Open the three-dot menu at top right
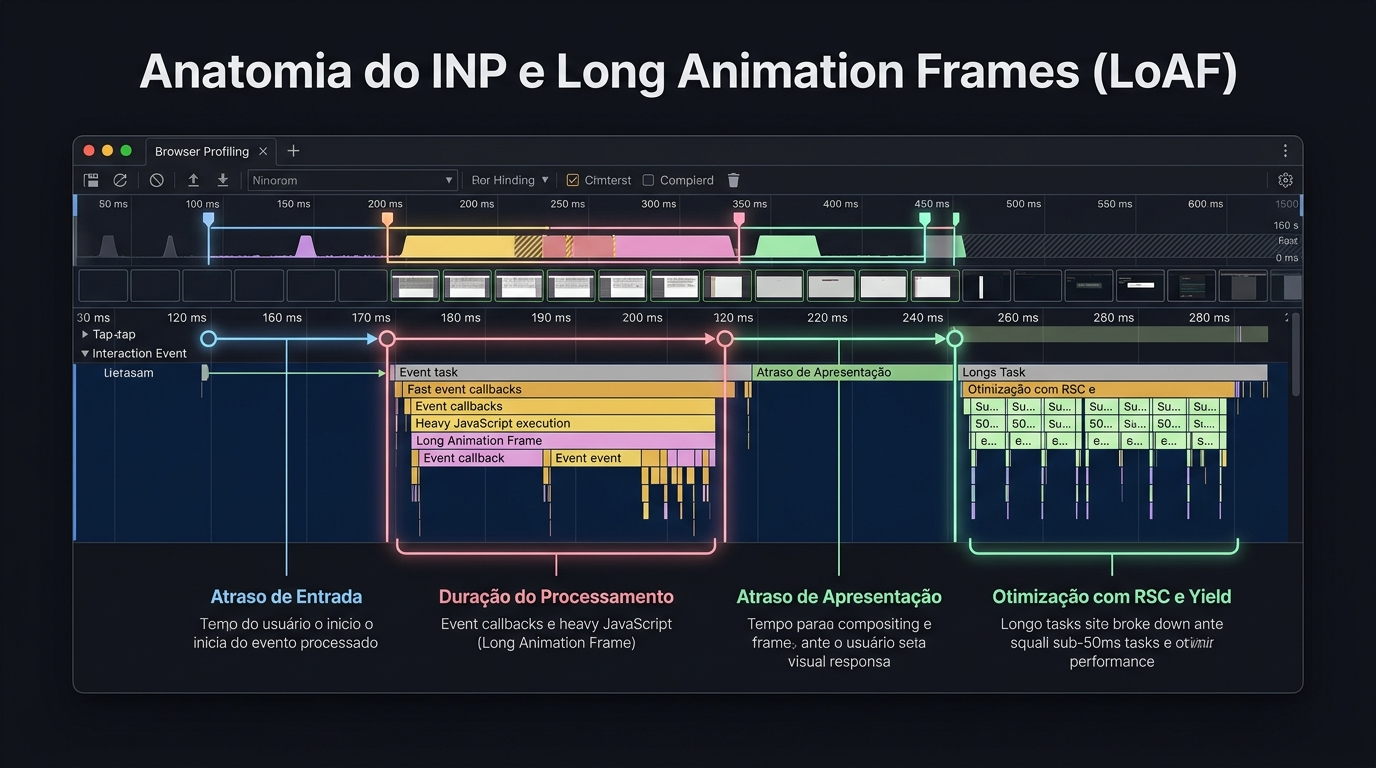This screenshot has height=768, width=1376. [1285, 151]
